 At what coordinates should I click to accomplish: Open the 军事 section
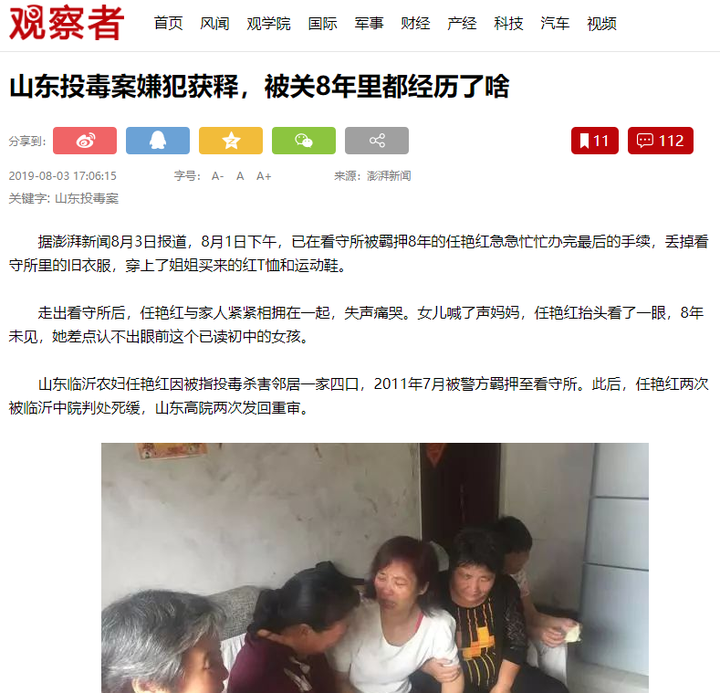(x=369, y=23)
